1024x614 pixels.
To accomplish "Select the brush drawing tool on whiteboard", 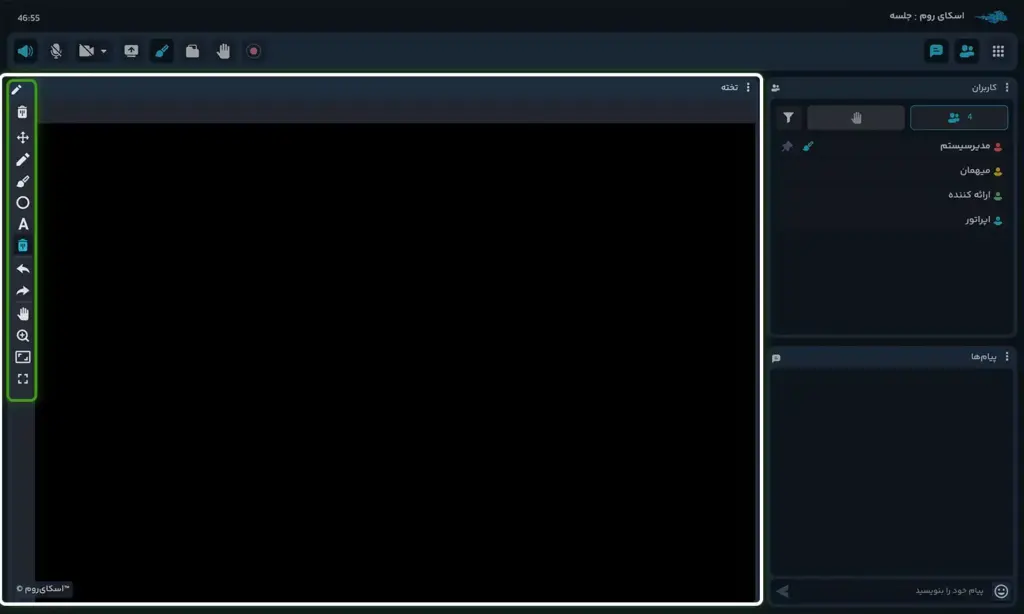I will pyautogui.click(x=23, y=181).
